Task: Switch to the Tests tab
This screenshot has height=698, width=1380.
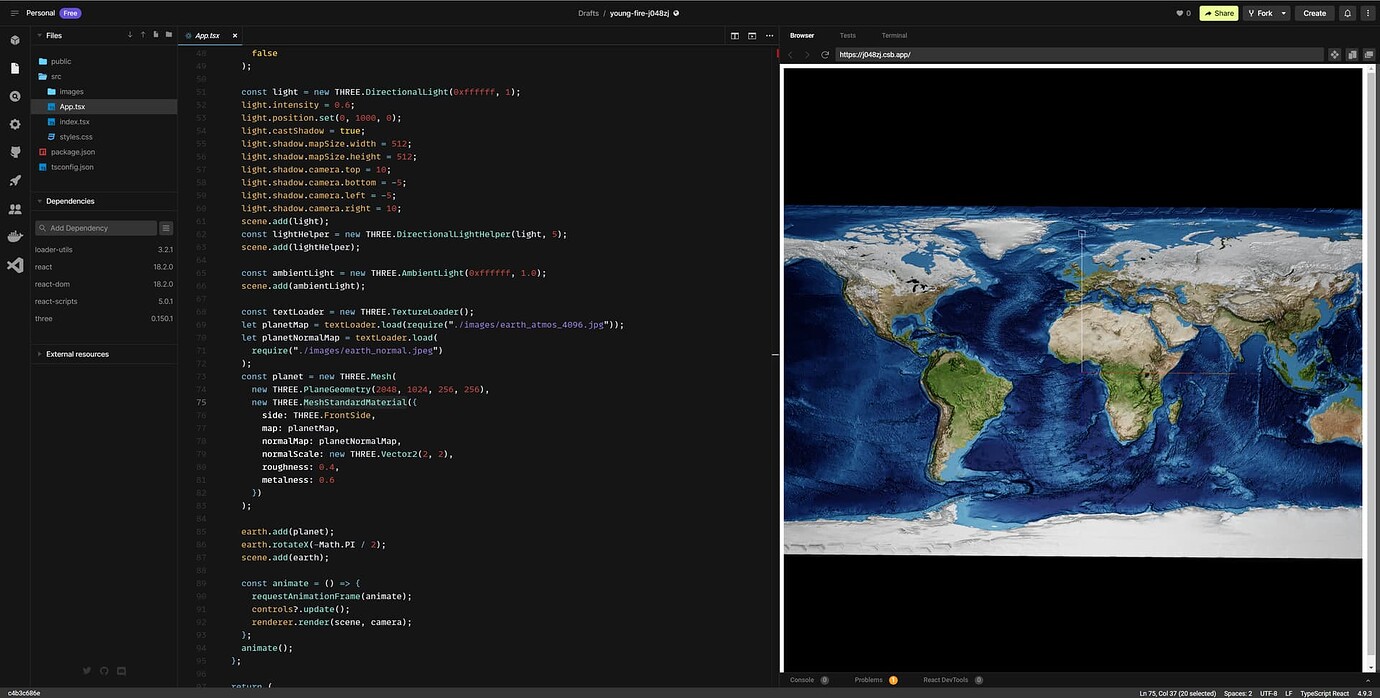Action: (847, 35)
